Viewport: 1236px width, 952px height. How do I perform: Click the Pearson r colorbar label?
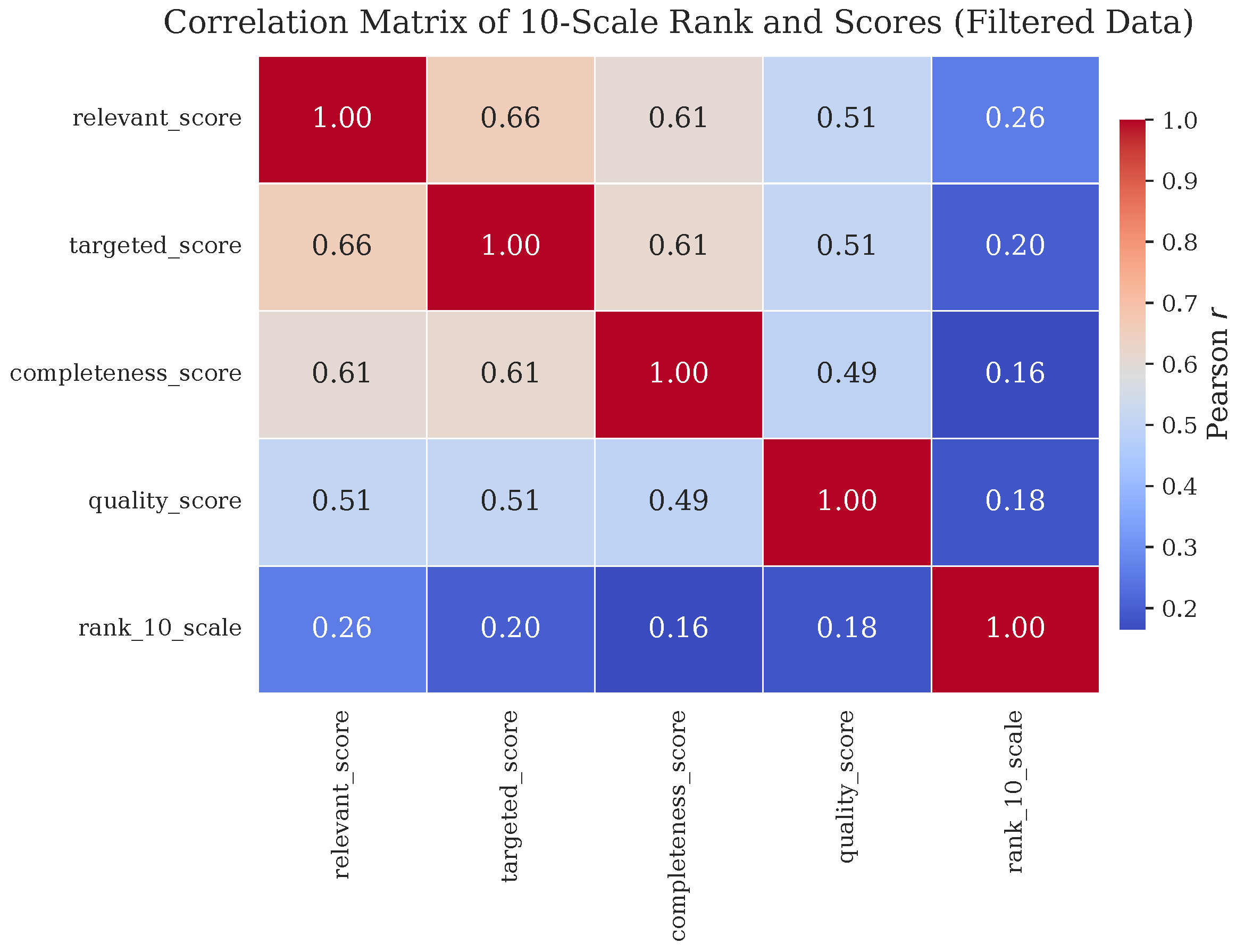coord(1216,373)
